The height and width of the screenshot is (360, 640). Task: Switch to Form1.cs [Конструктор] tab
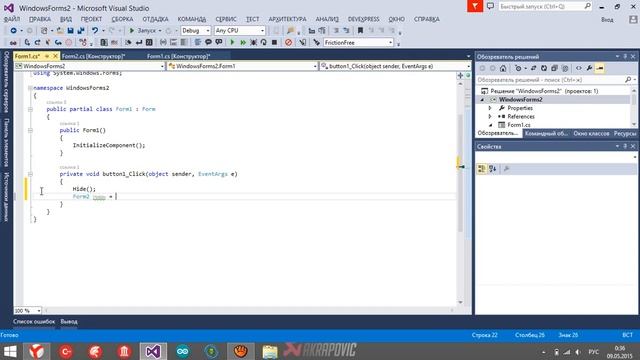pos(178,56)
